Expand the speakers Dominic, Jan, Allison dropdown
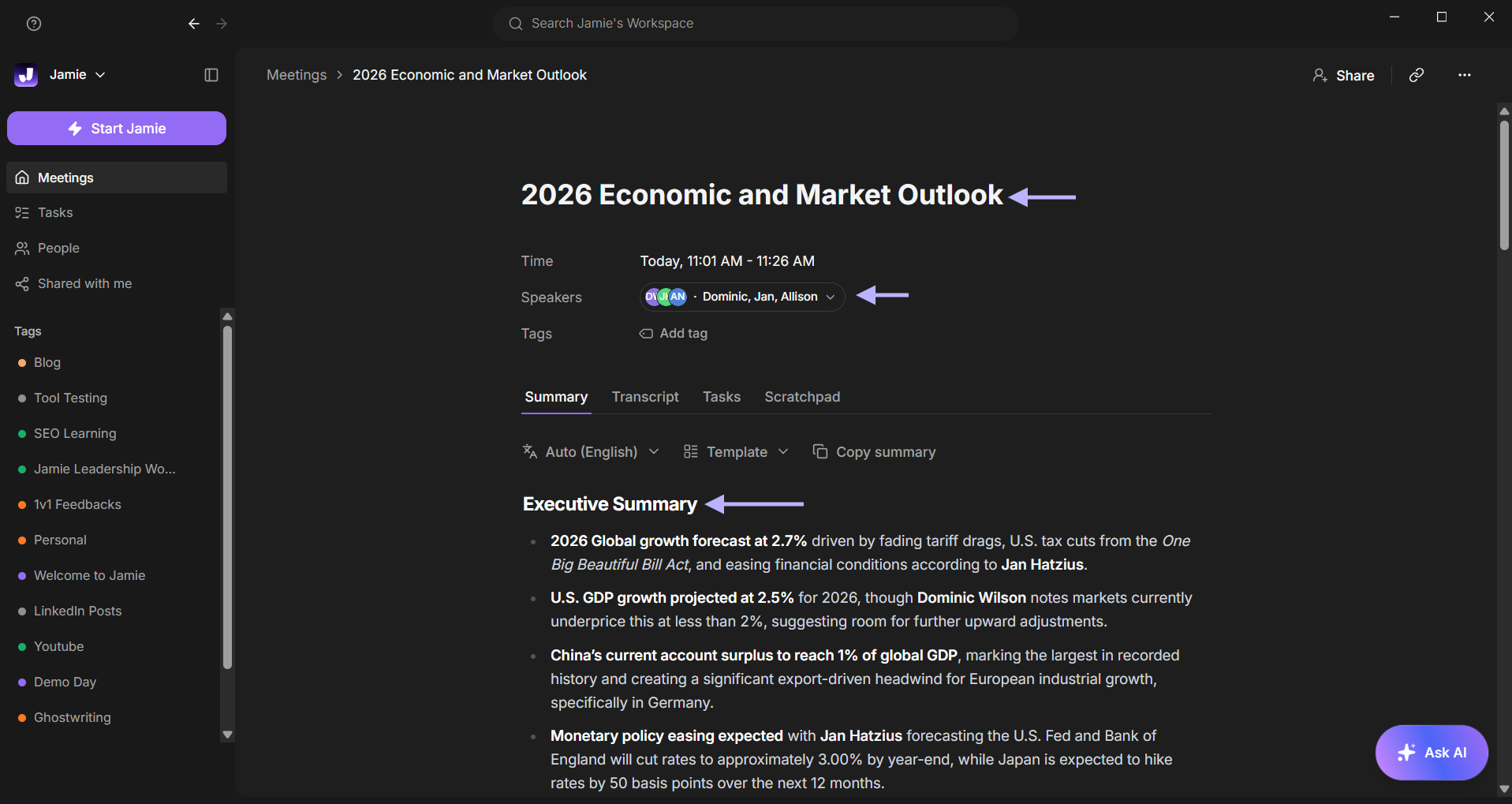The image size is (1512, 804). pyautogui.click(x=742, y=297)
